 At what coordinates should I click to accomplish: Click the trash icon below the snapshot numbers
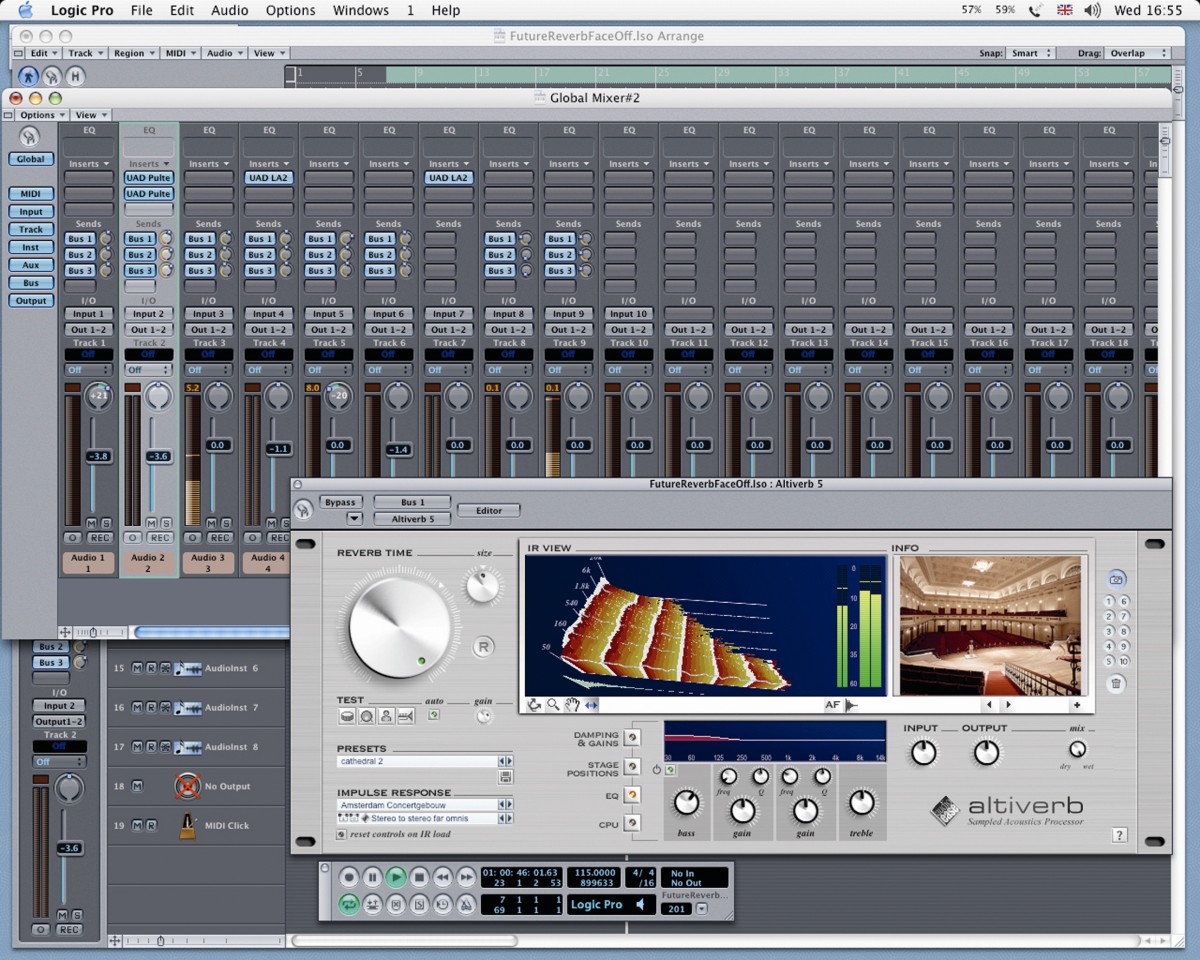pyautogui.click(x=1117, y=684)
